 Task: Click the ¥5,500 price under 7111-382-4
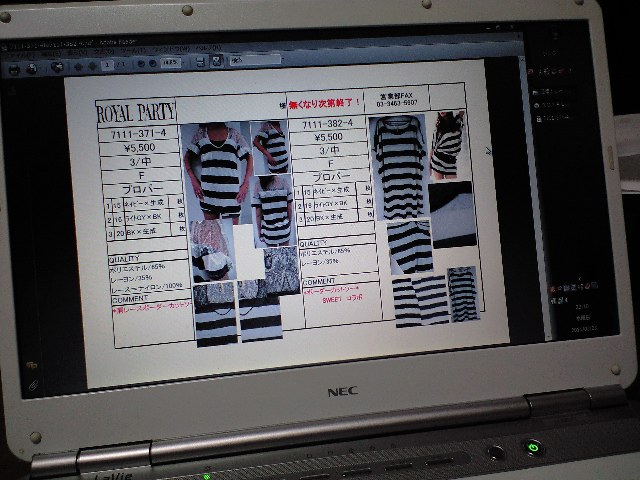[329, 137]
